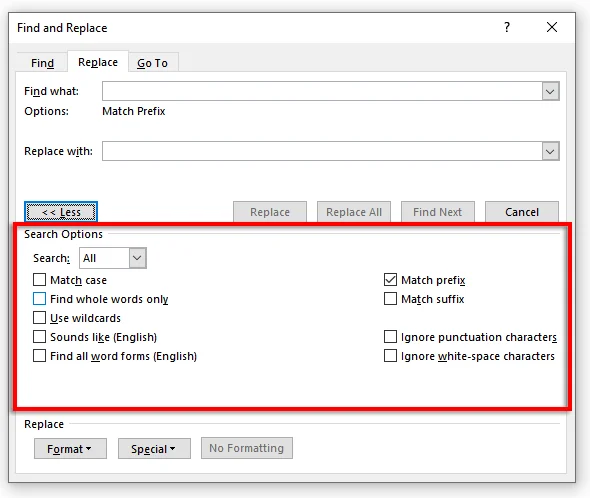
Task: Open the Search direction dropdown set to All
Action: point(113,258)
